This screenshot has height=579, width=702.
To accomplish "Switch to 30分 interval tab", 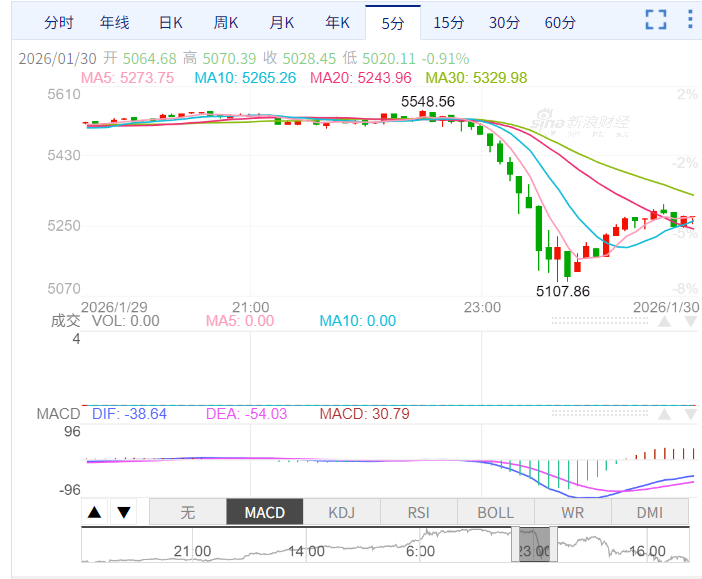I will point(505,22).
